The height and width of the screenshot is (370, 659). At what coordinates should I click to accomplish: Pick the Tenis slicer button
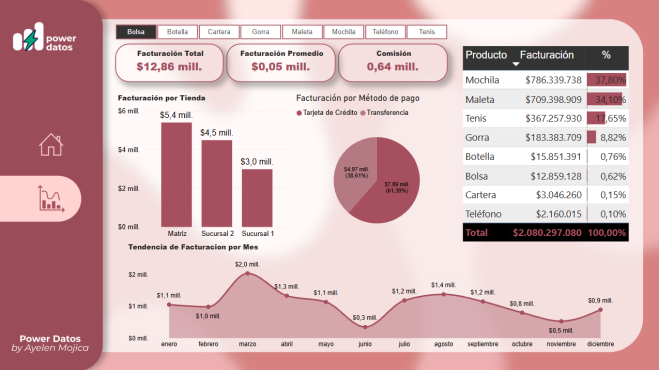pos(427,32)
